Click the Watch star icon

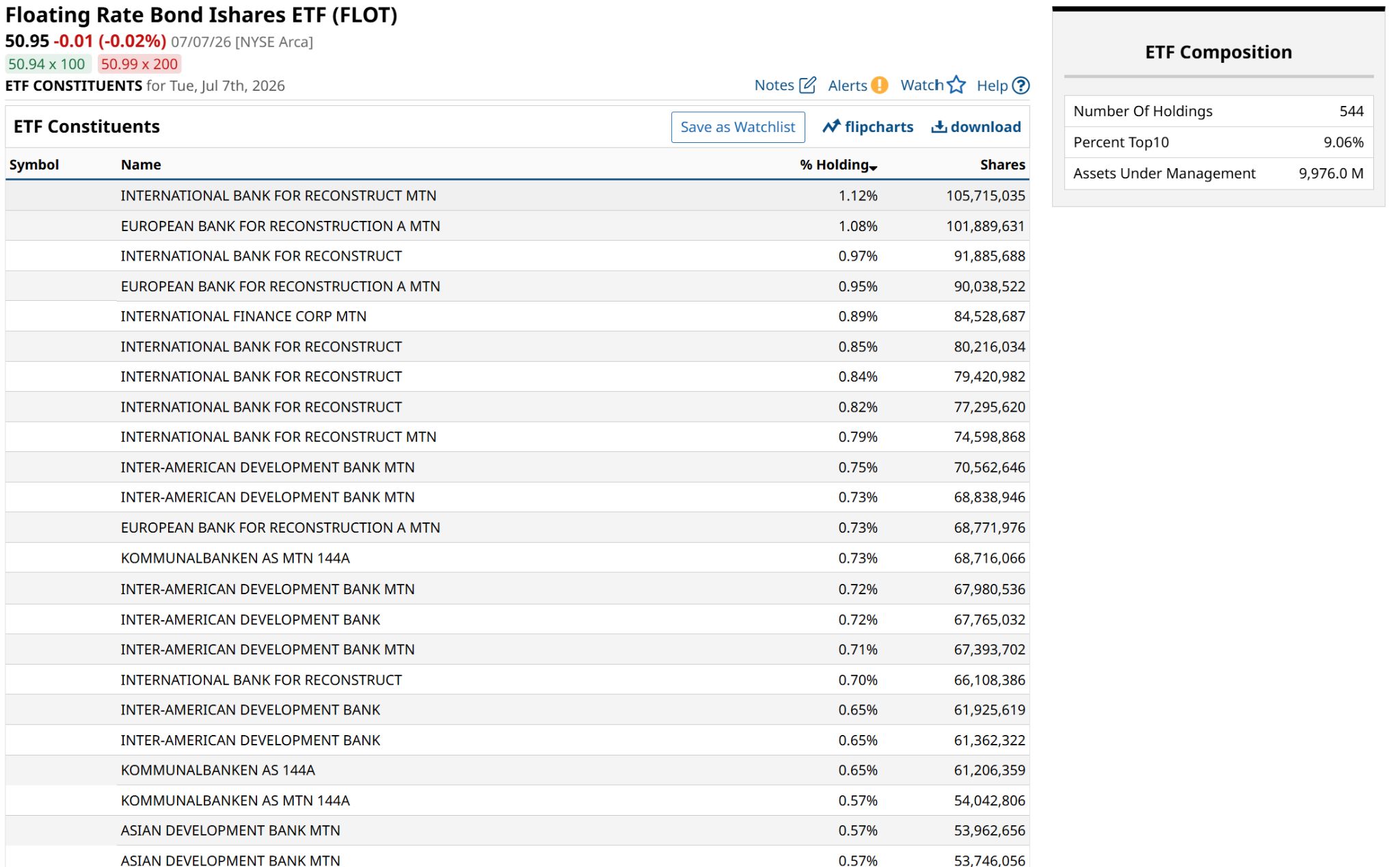[x=956, y=85]
